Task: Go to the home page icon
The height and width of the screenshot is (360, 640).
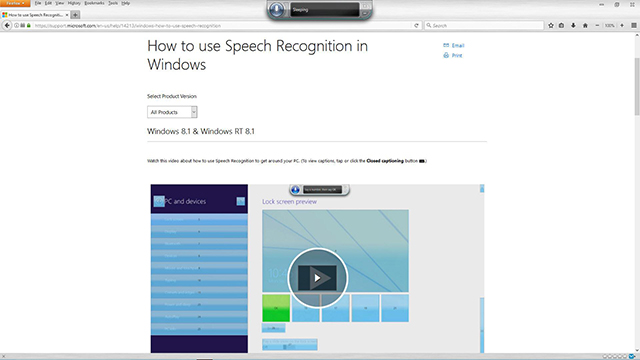Action: [x=585, y=25]
